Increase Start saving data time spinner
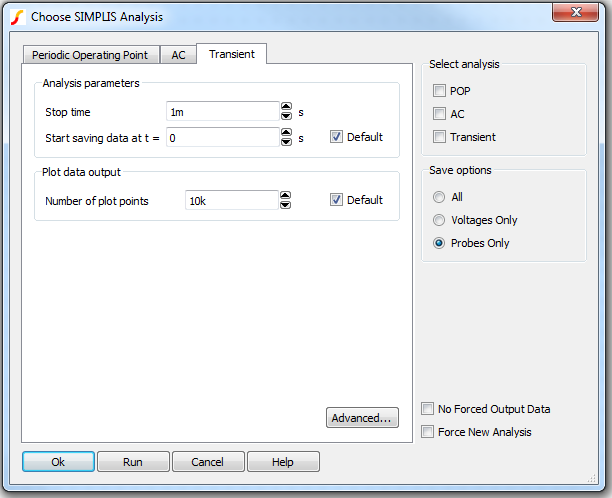The width and height of the screenshot is (612, 498). [x=286, y=132]
